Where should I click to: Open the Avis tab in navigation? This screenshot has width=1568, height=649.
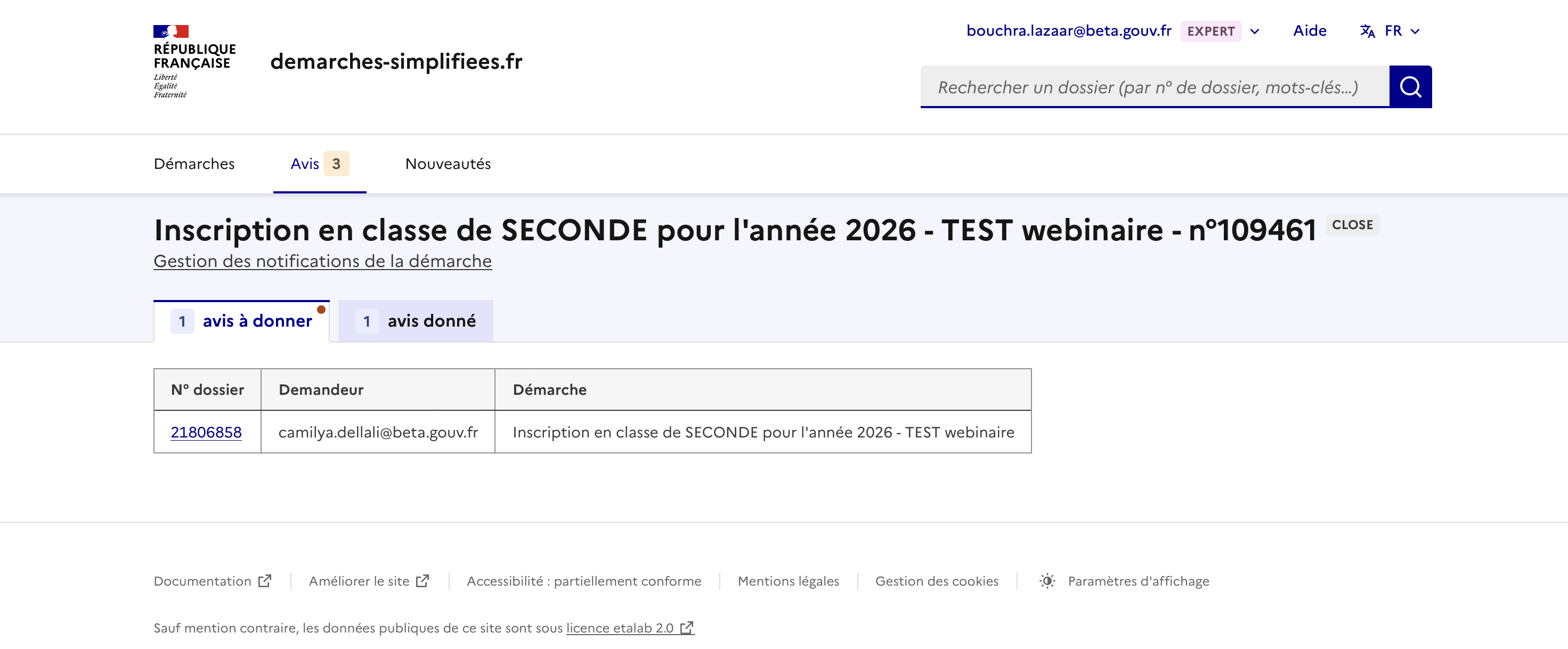click(x=319, y=164)
